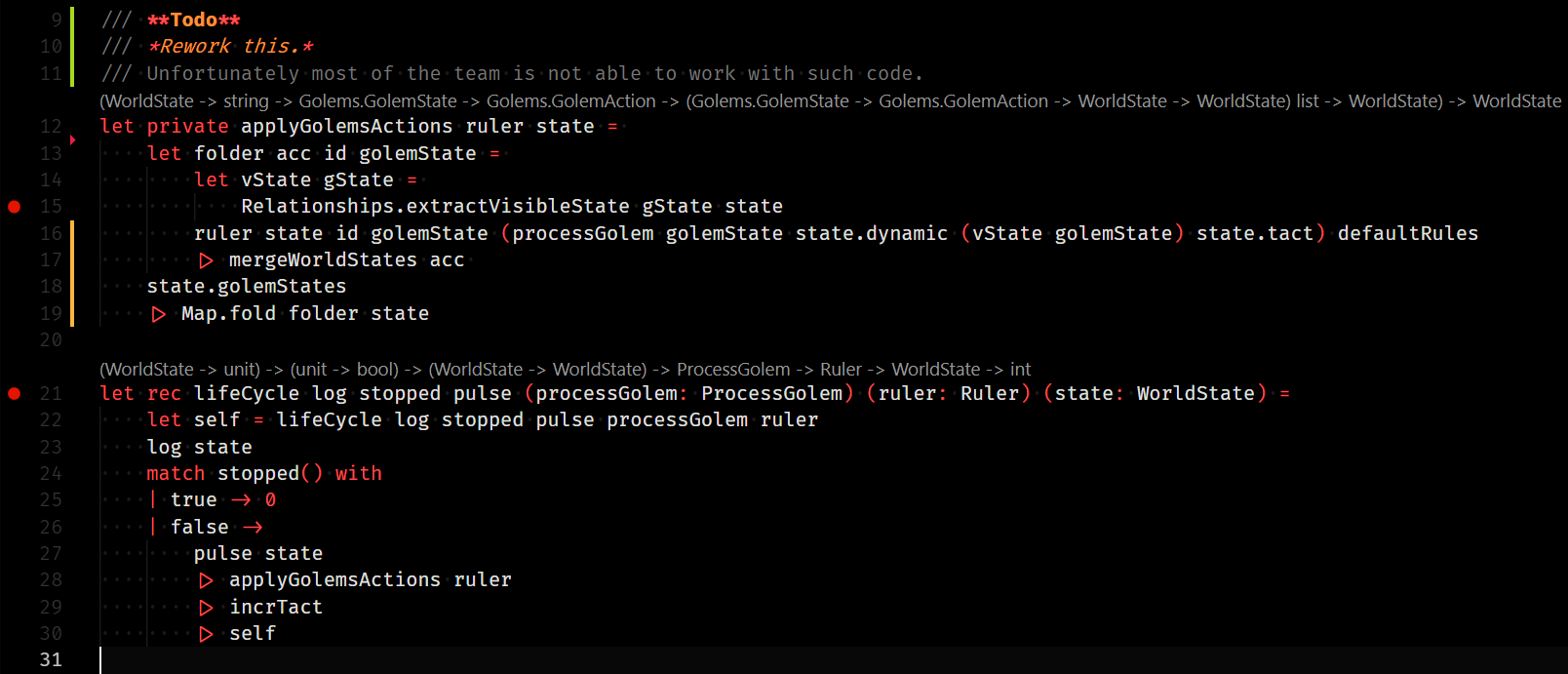Click the arrow ligature after true
The width and height of the screenshot is (1568, 674).
click(x=241, y=500)
